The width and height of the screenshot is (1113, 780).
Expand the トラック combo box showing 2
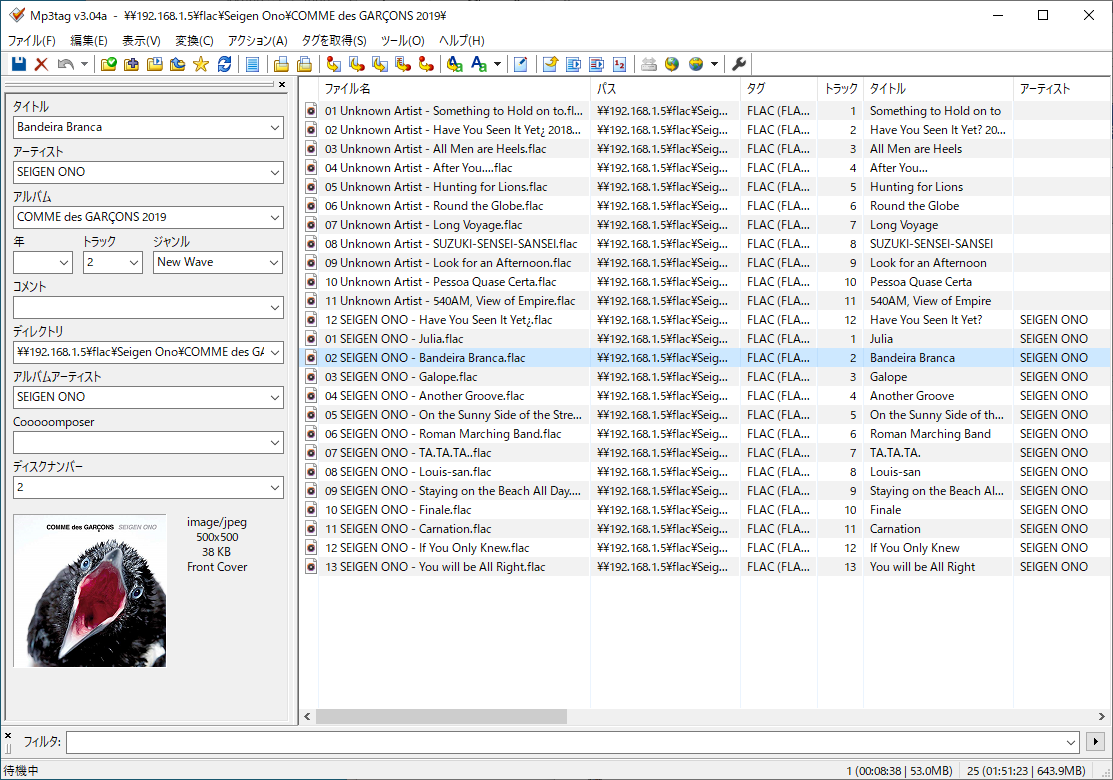click(134, 263)
